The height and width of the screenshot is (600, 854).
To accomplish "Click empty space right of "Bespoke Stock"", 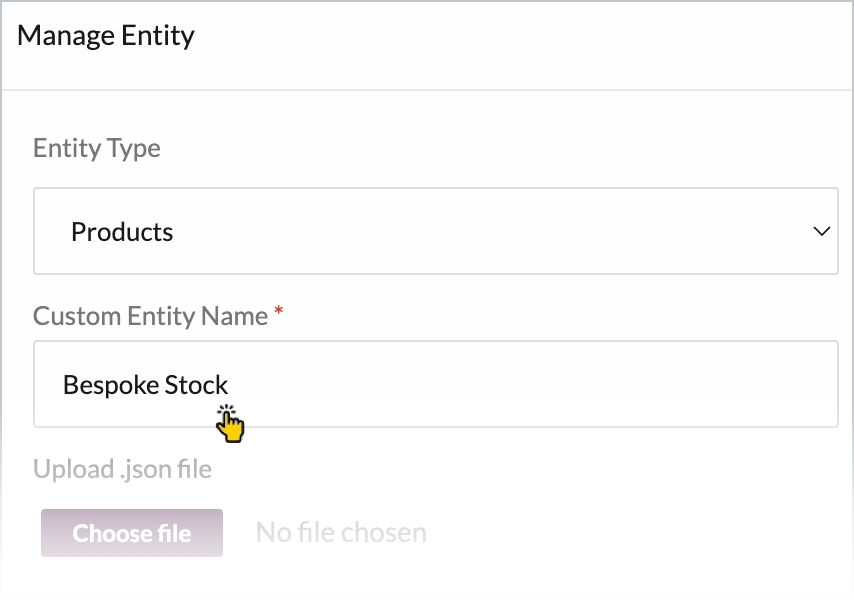I will tap(530, 384).
